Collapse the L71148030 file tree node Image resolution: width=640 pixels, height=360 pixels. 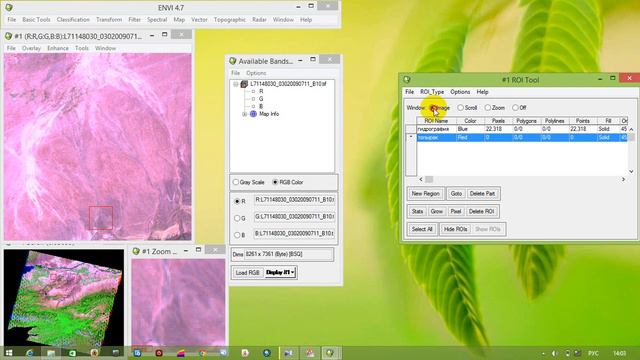coord(236,84)
